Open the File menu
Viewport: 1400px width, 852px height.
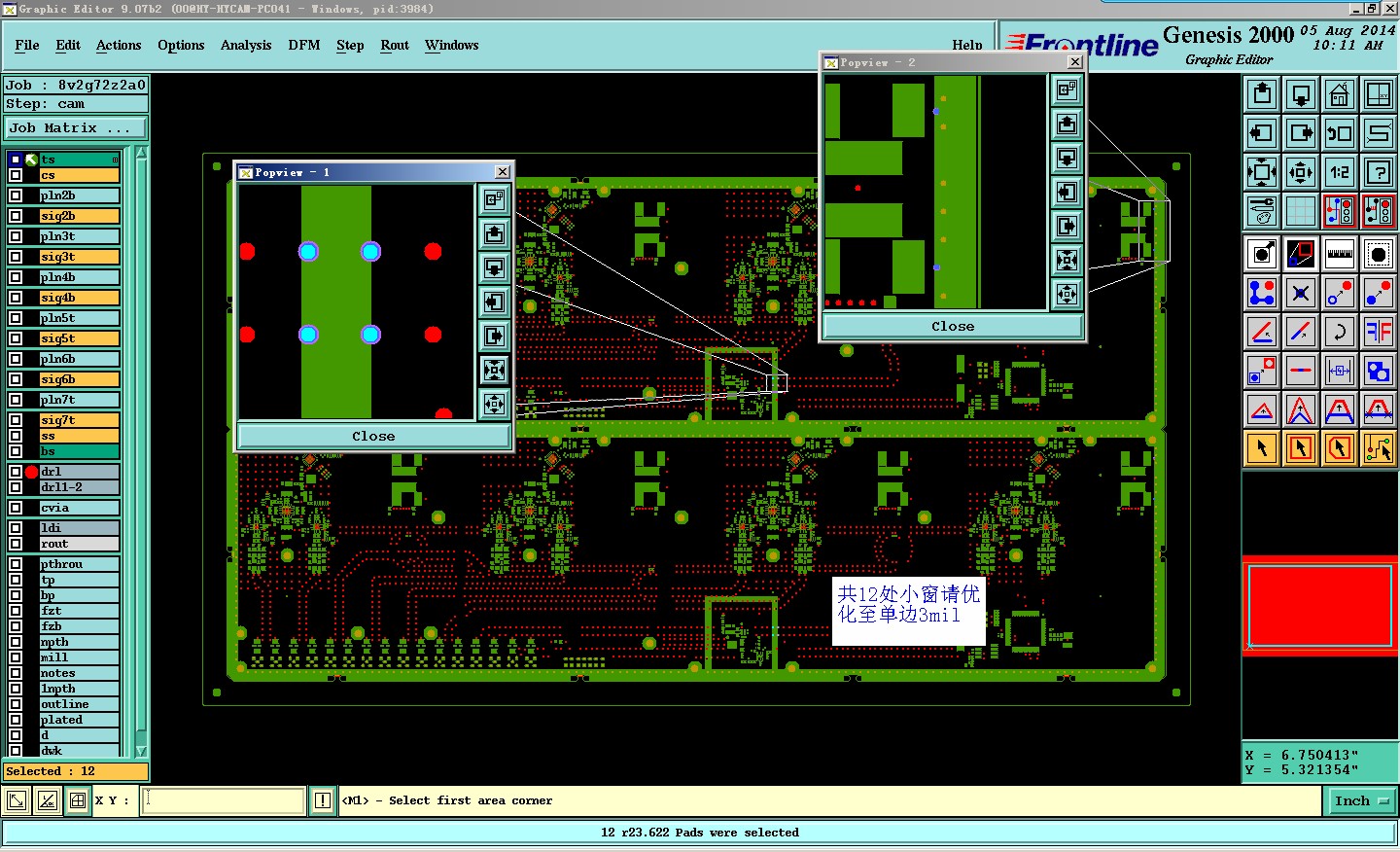coord(27,45)
